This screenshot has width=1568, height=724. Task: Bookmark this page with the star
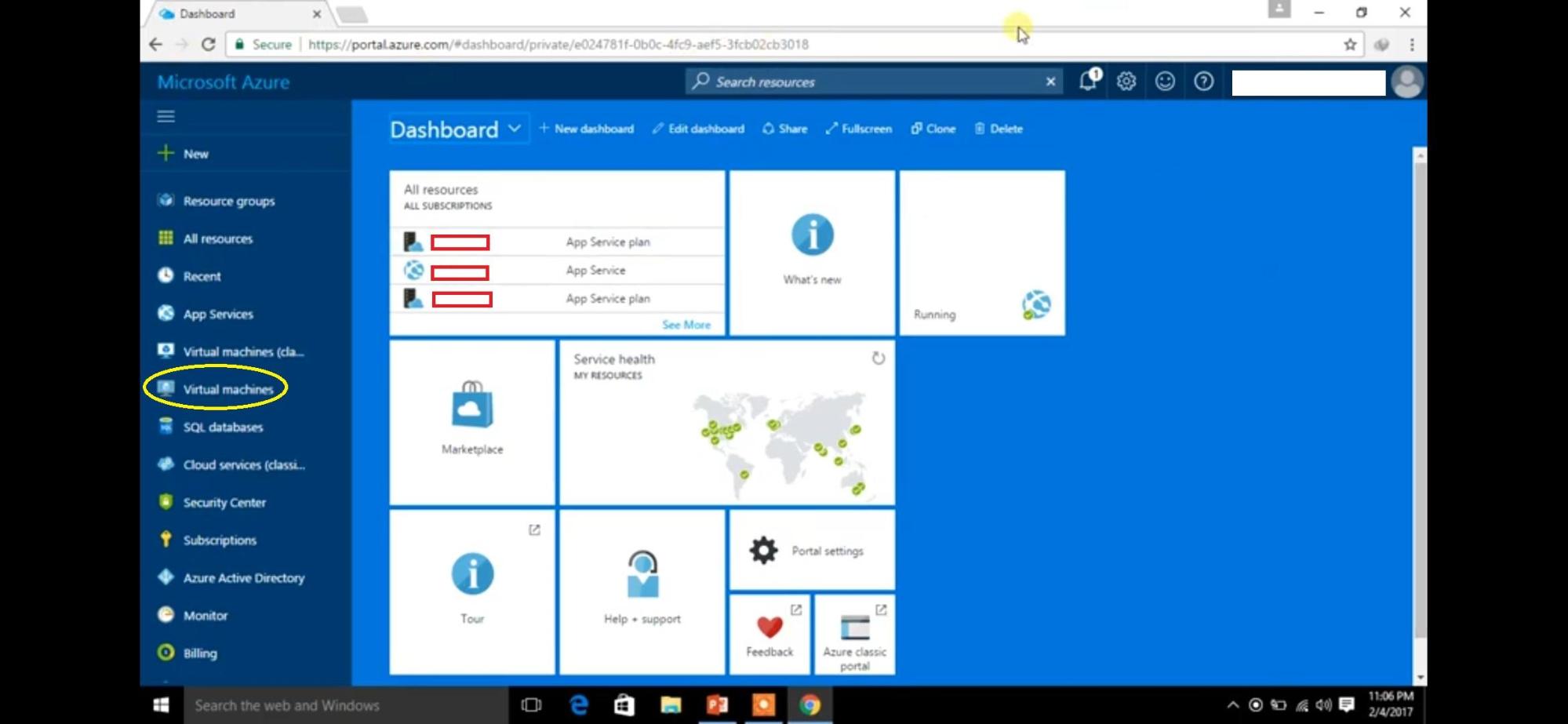(x=1349, y=45)
